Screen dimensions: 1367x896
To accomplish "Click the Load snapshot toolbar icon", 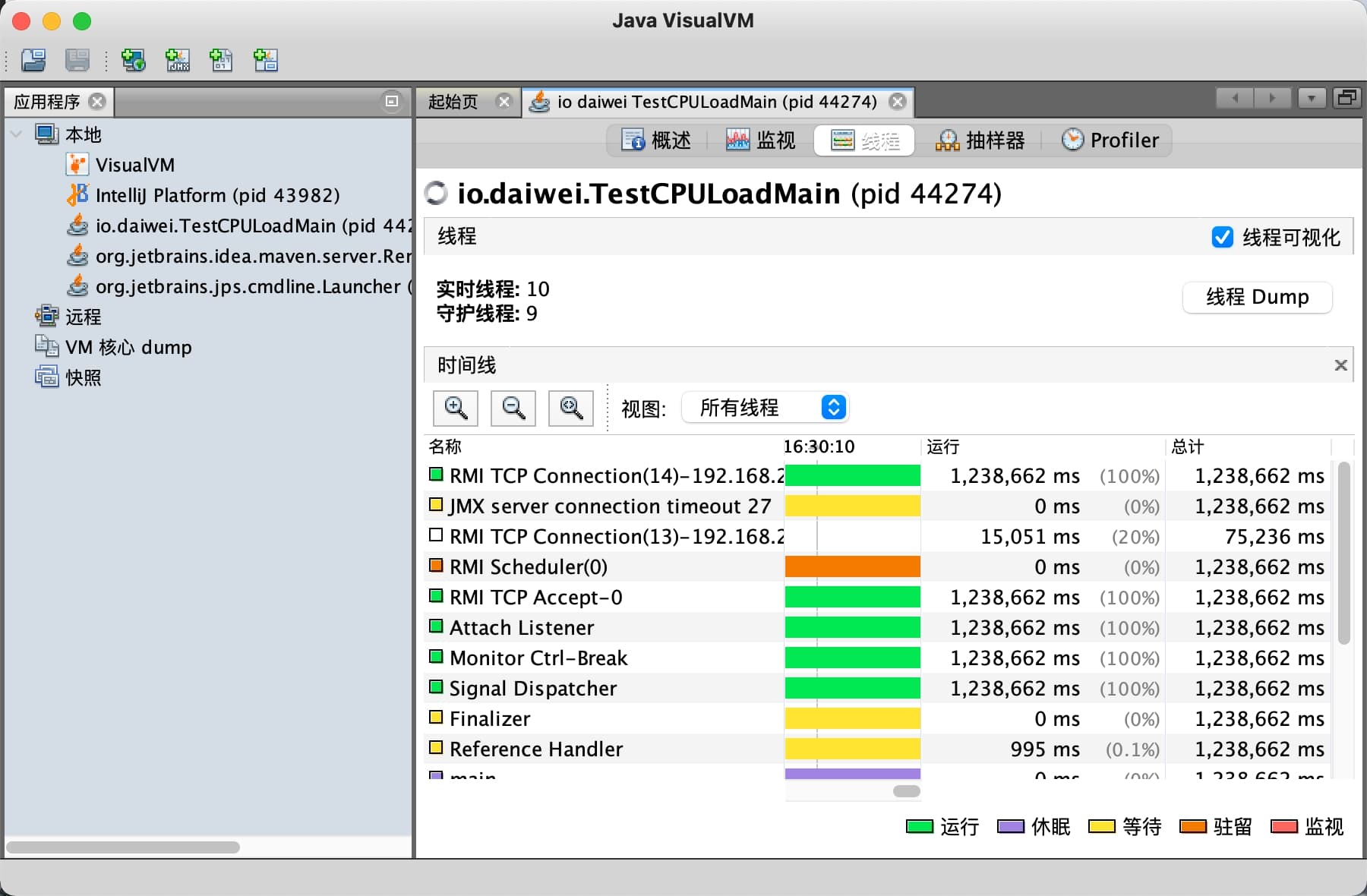I will (x=33, y=60).
